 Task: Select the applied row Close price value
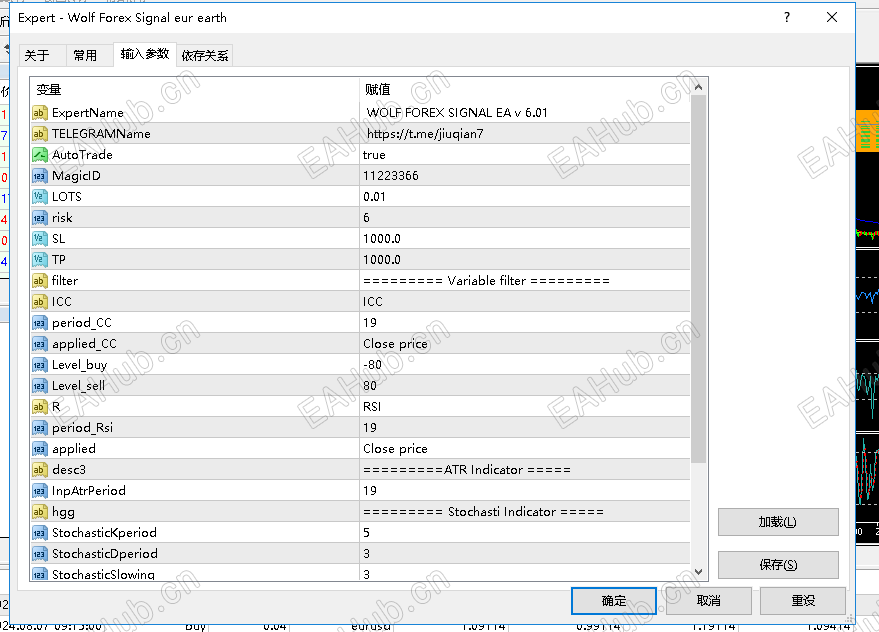coord(395,449)
